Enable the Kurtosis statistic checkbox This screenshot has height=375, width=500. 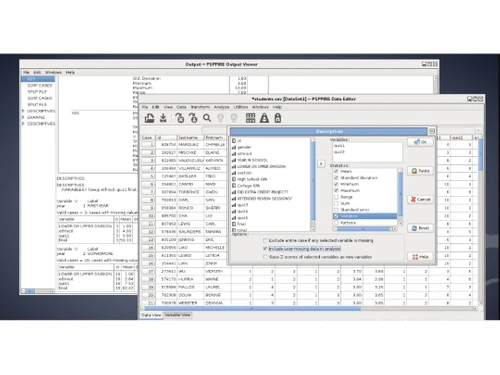tap(336, 222)
